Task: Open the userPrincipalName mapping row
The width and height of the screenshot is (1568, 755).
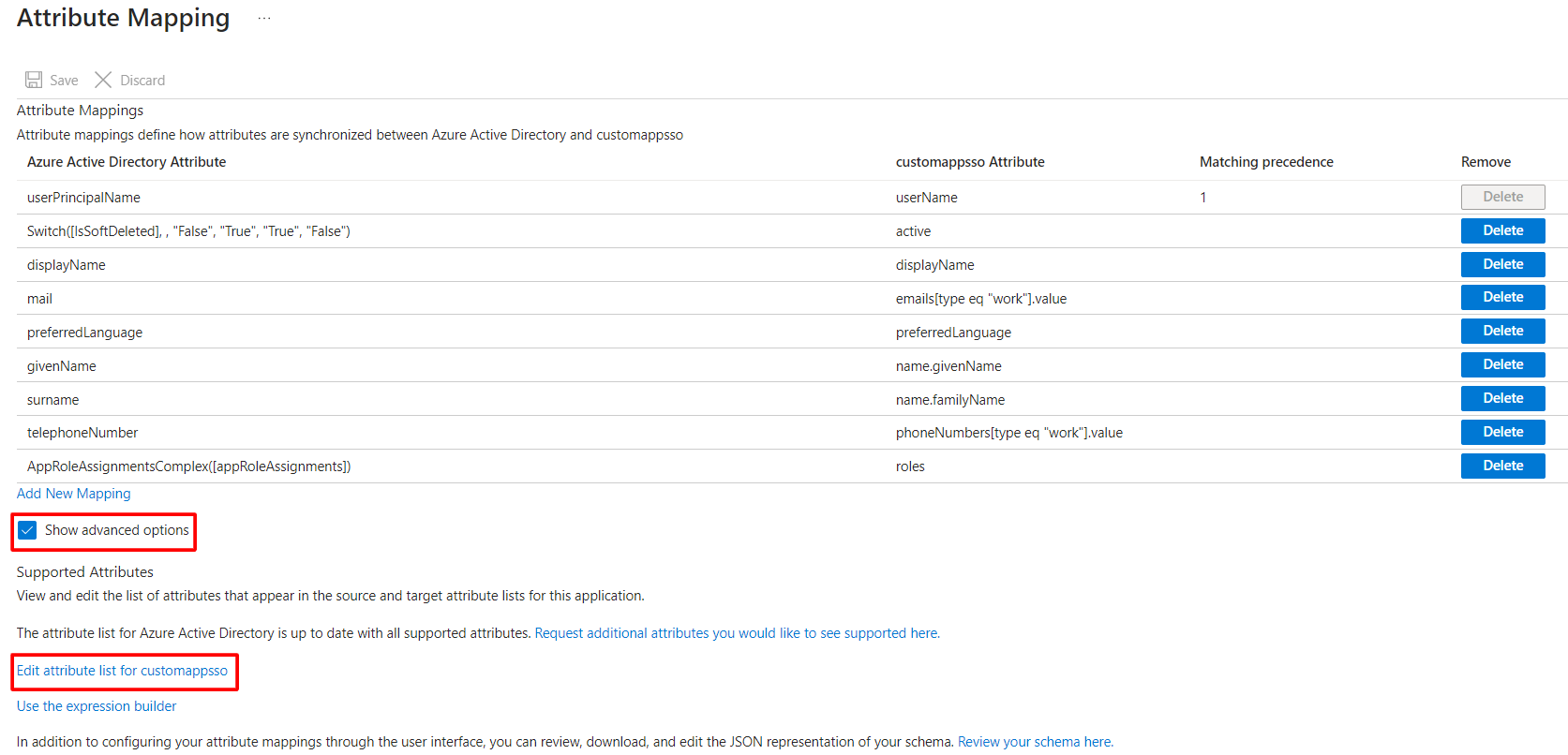Action: point(83,198)
